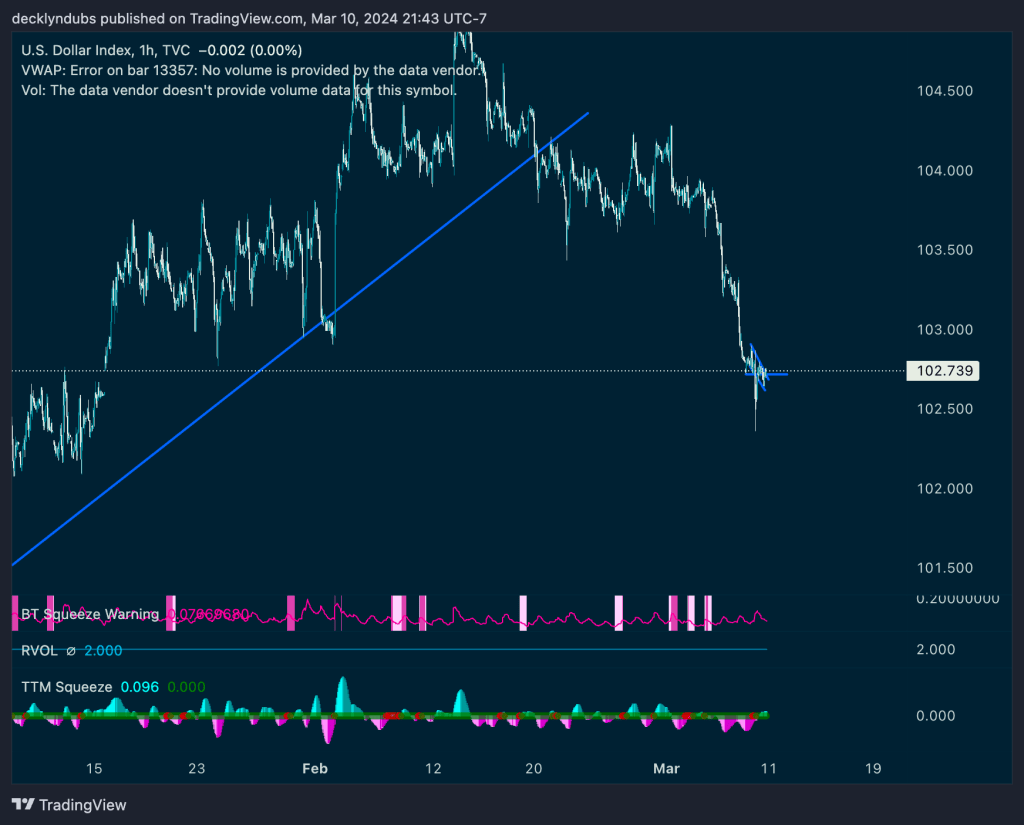The image size is (1024, 825).
Task: Select the TTM Squeeze indicator label
Action: [x=66, y=688]
